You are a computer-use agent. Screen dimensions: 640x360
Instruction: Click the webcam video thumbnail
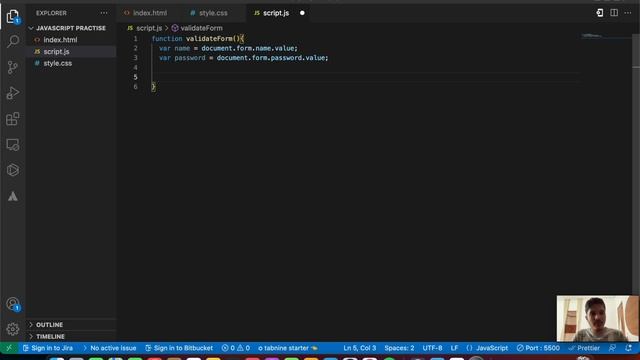[598, 318]
